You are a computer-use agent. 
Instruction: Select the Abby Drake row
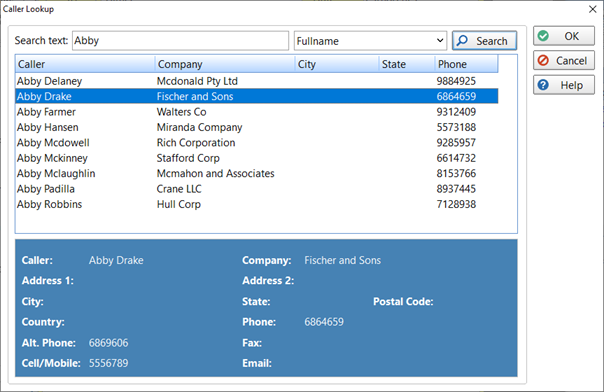coord(257,96)
